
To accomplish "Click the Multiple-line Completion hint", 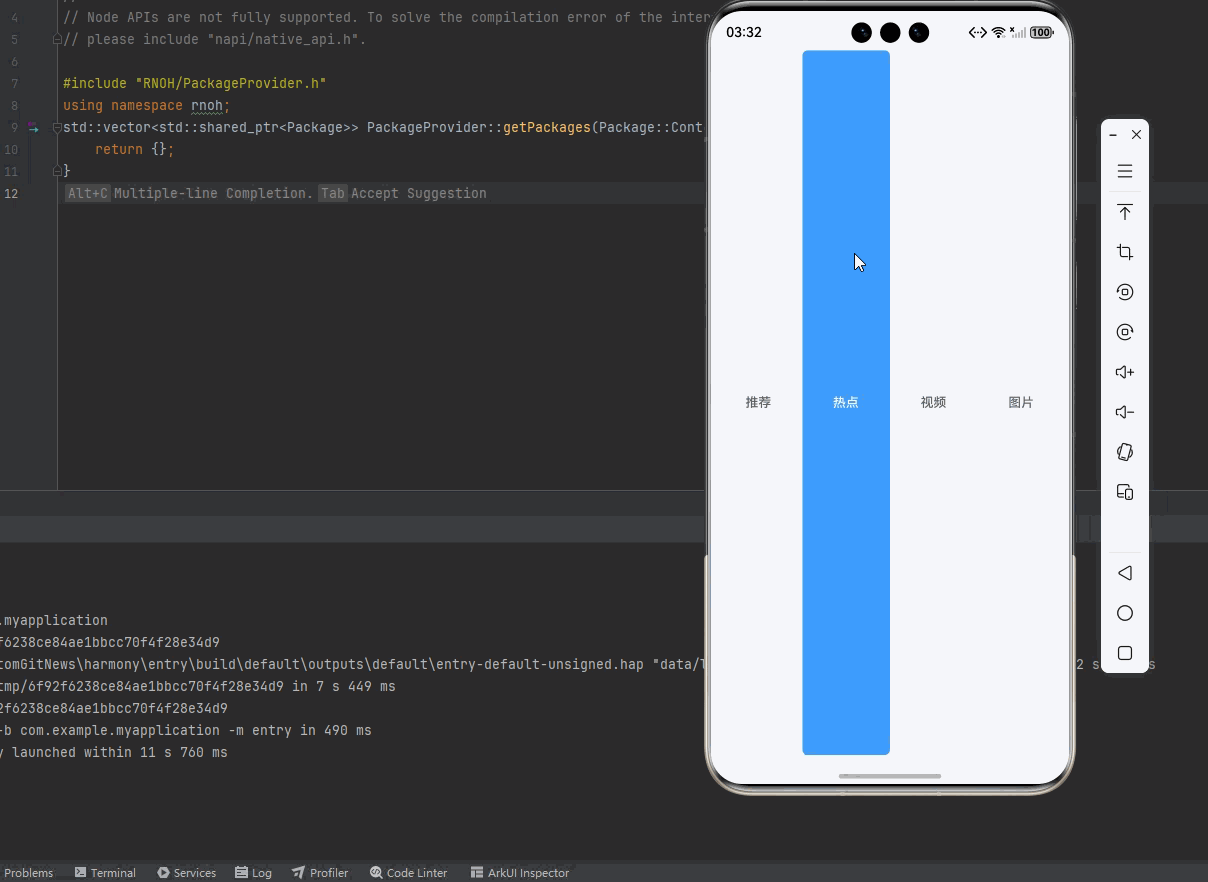I will coord(213,193).
